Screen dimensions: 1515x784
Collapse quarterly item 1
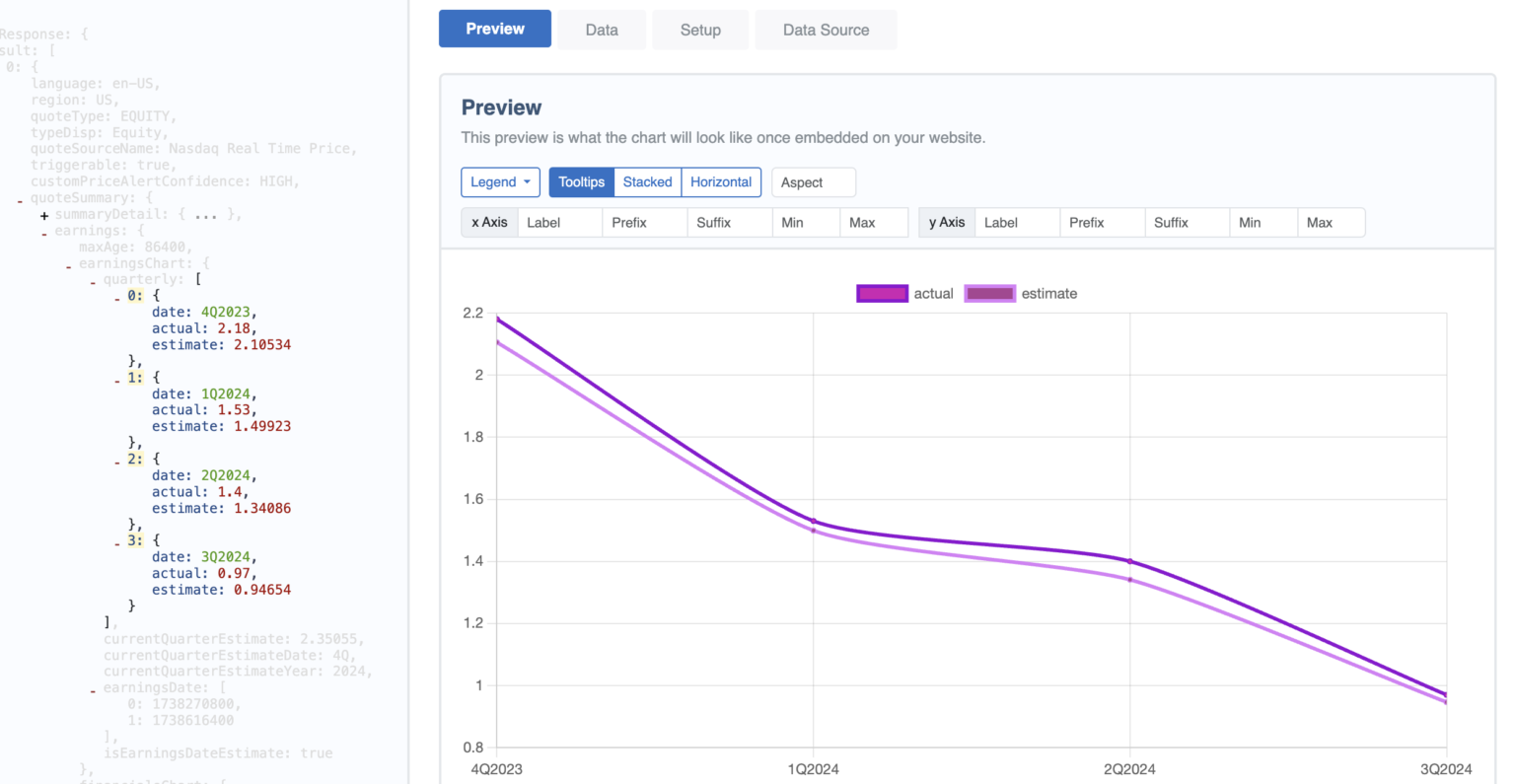pos(117,380)
